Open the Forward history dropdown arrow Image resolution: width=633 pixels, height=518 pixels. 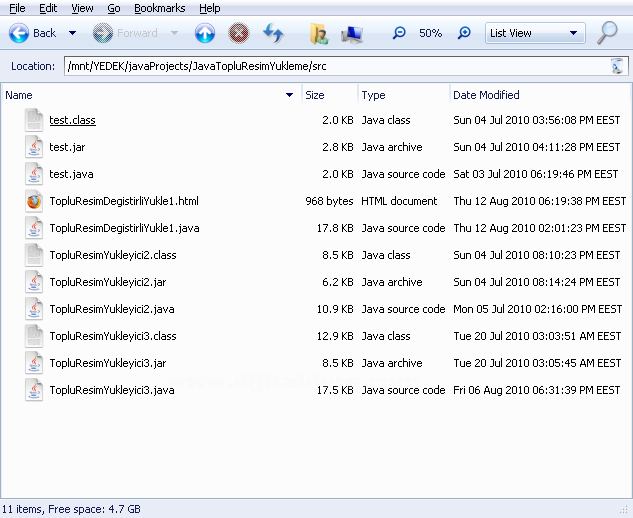(174, 33)
